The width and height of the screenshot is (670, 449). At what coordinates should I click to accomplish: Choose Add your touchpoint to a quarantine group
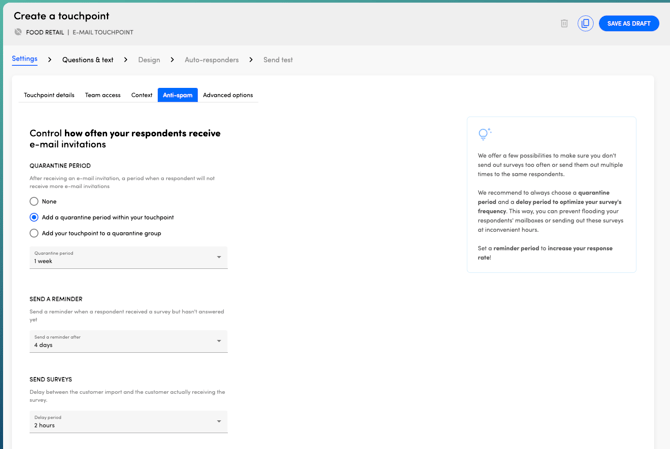point(34,233)
